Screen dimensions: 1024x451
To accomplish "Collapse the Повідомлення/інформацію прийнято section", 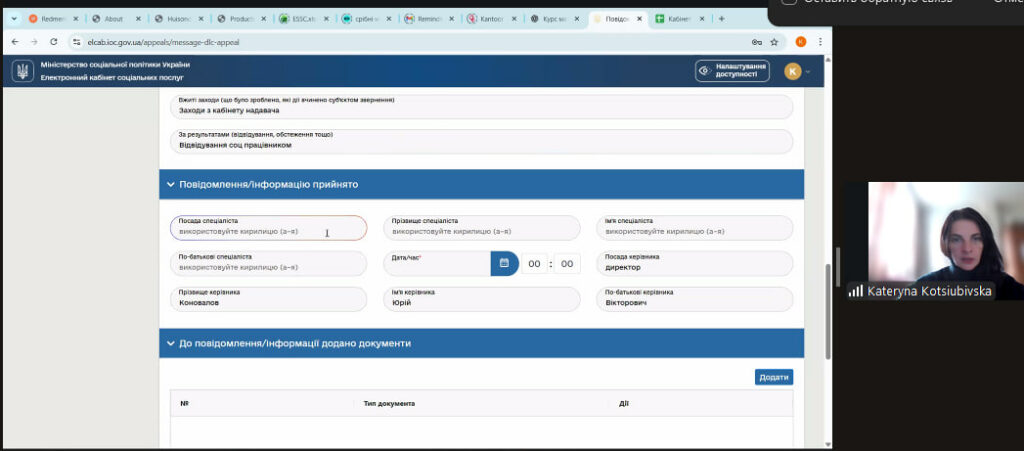I will (169, 185).
